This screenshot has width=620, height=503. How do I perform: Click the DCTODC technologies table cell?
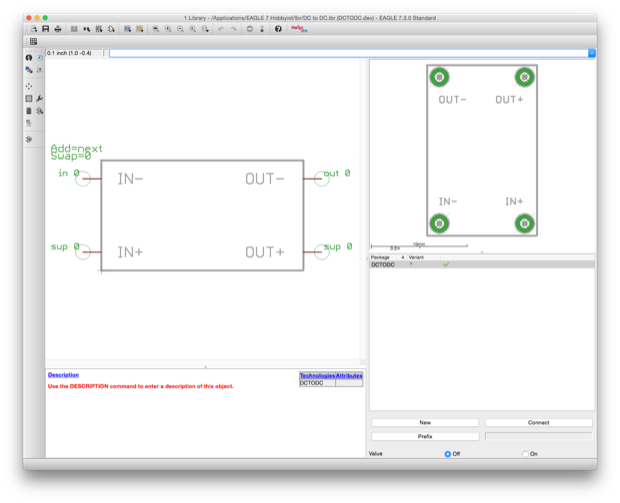coord(317,383)
